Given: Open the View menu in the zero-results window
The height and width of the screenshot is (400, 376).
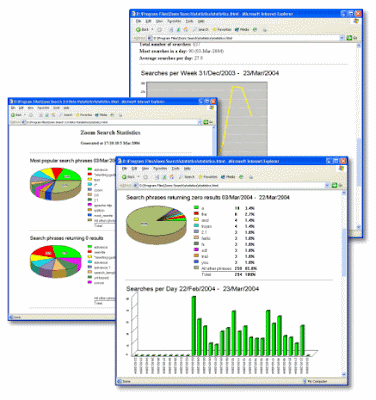Looking at the screenshot, I should 146,169.
